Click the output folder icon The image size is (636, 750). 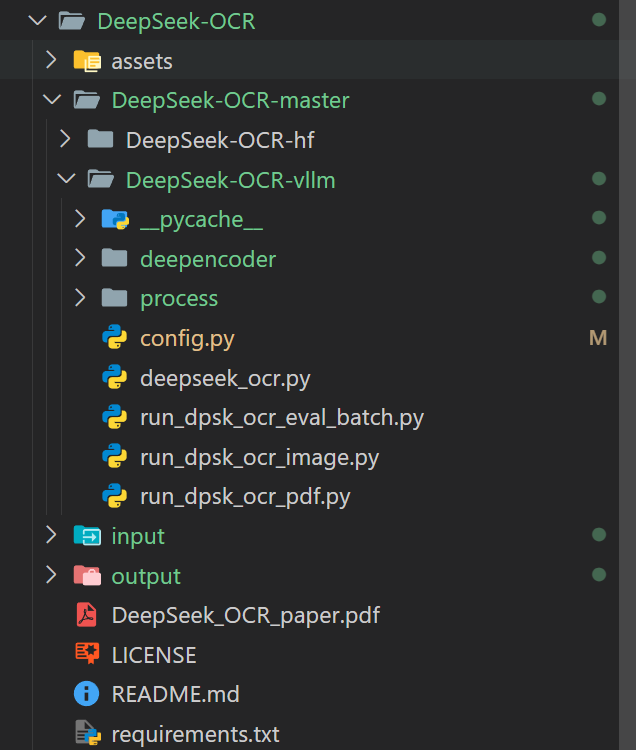(x=87, y=576)
